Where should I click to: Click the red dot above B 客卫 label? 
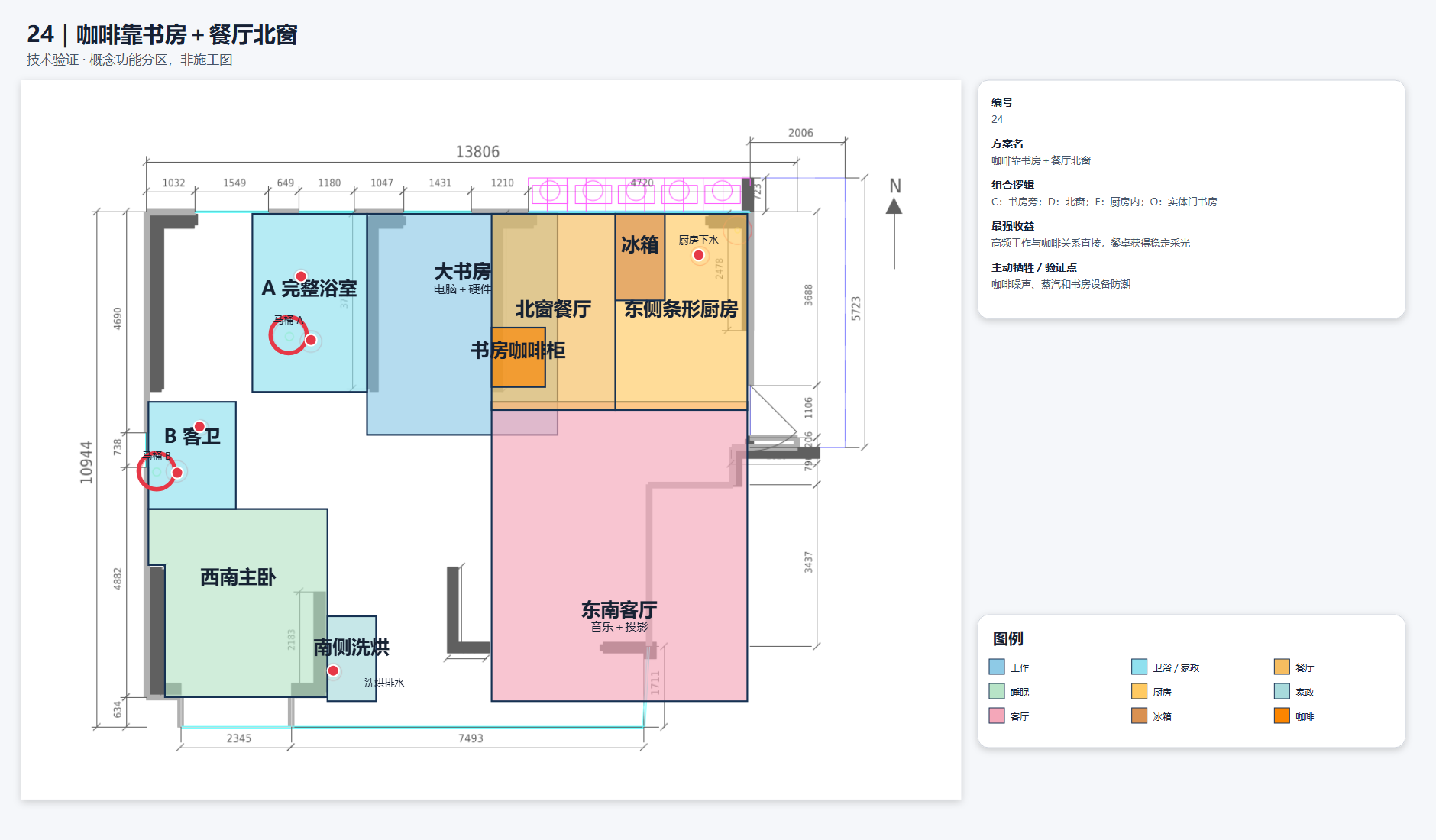[199, 426]
